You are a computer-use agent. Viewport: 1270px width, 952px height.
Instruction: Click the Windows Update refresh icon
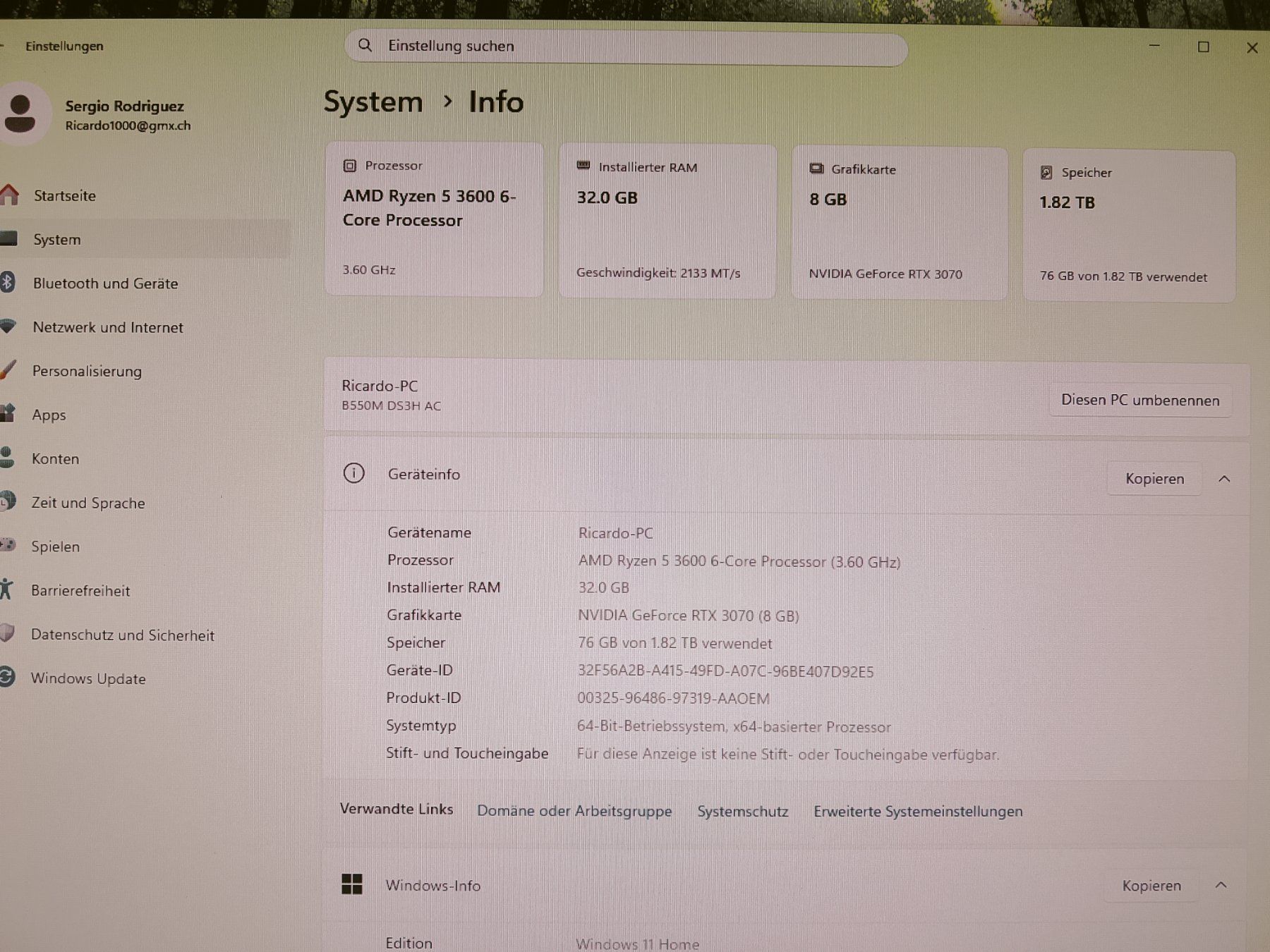click(7, 677)
